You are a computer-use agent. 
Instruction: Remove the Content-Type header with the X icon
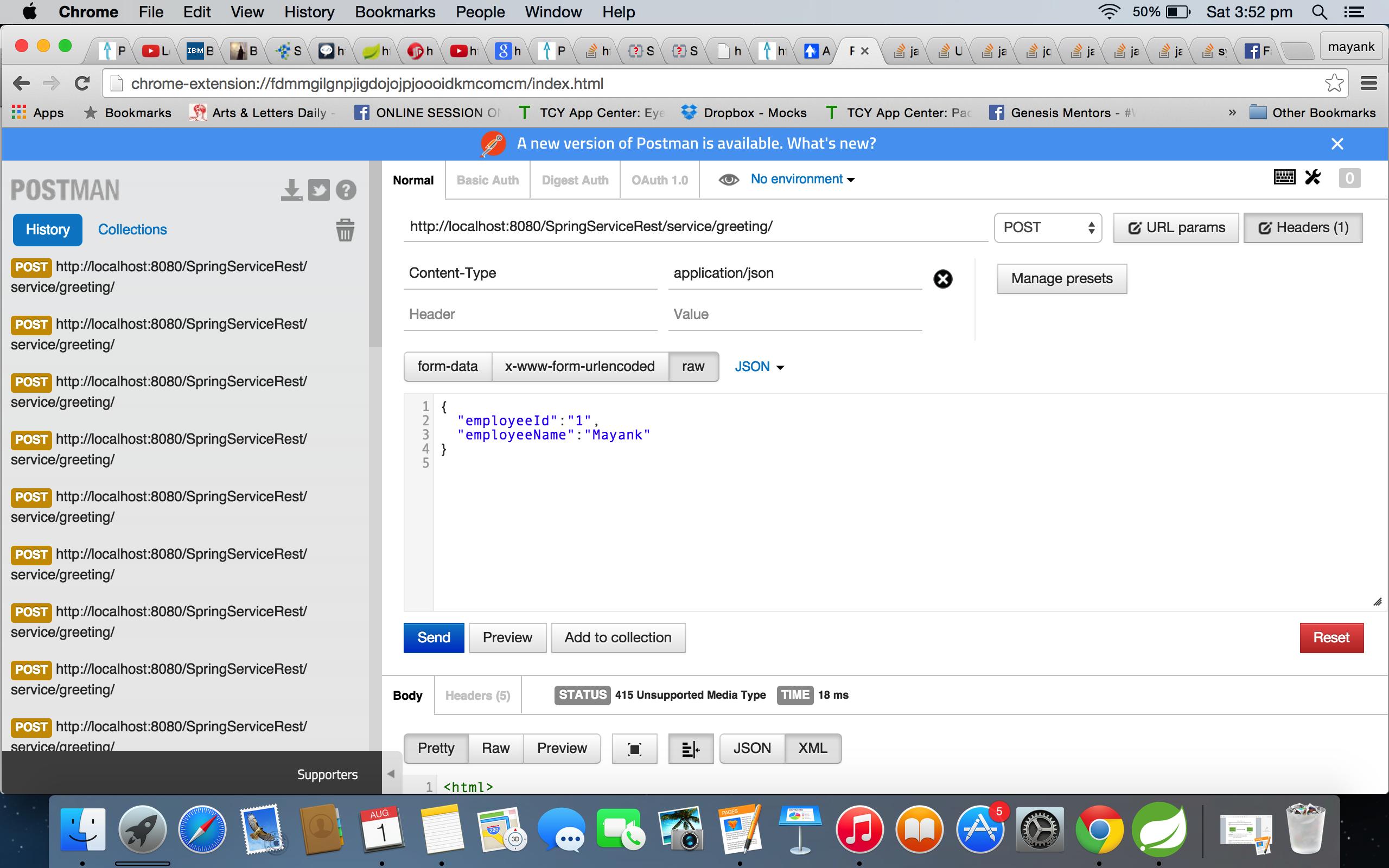943,279
